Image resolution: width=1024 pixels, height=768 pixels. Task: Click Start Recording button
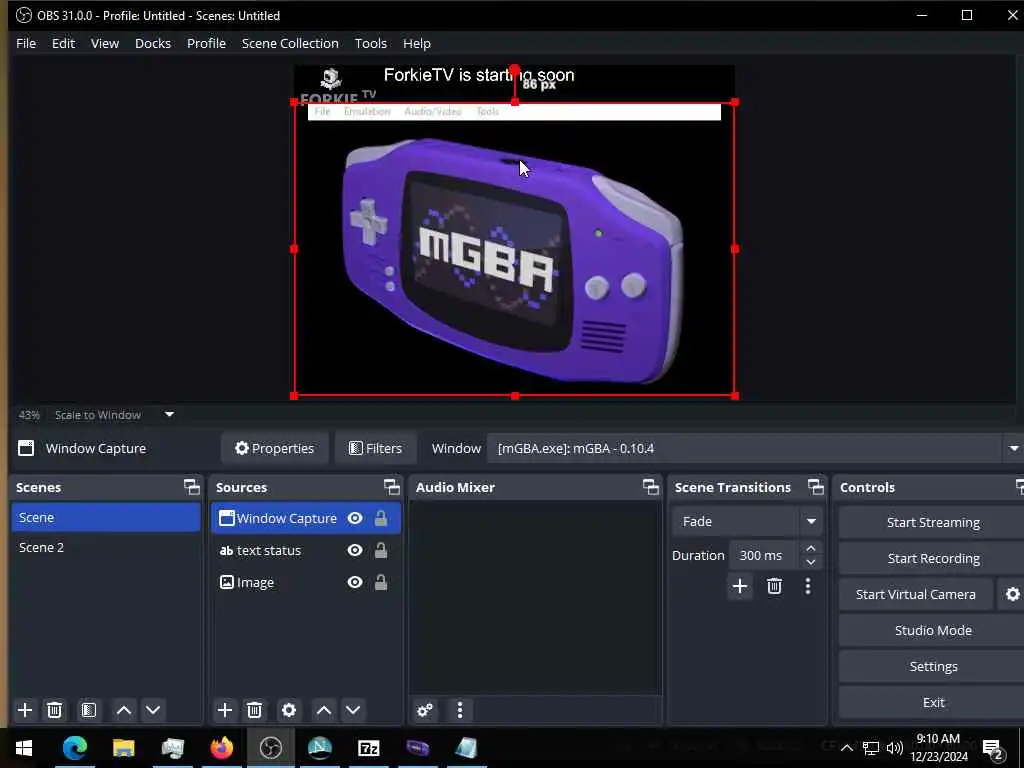pos(933,558)
